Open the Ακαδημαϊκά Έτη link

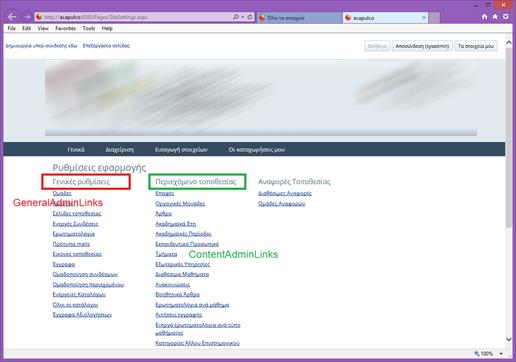(176, 224)
